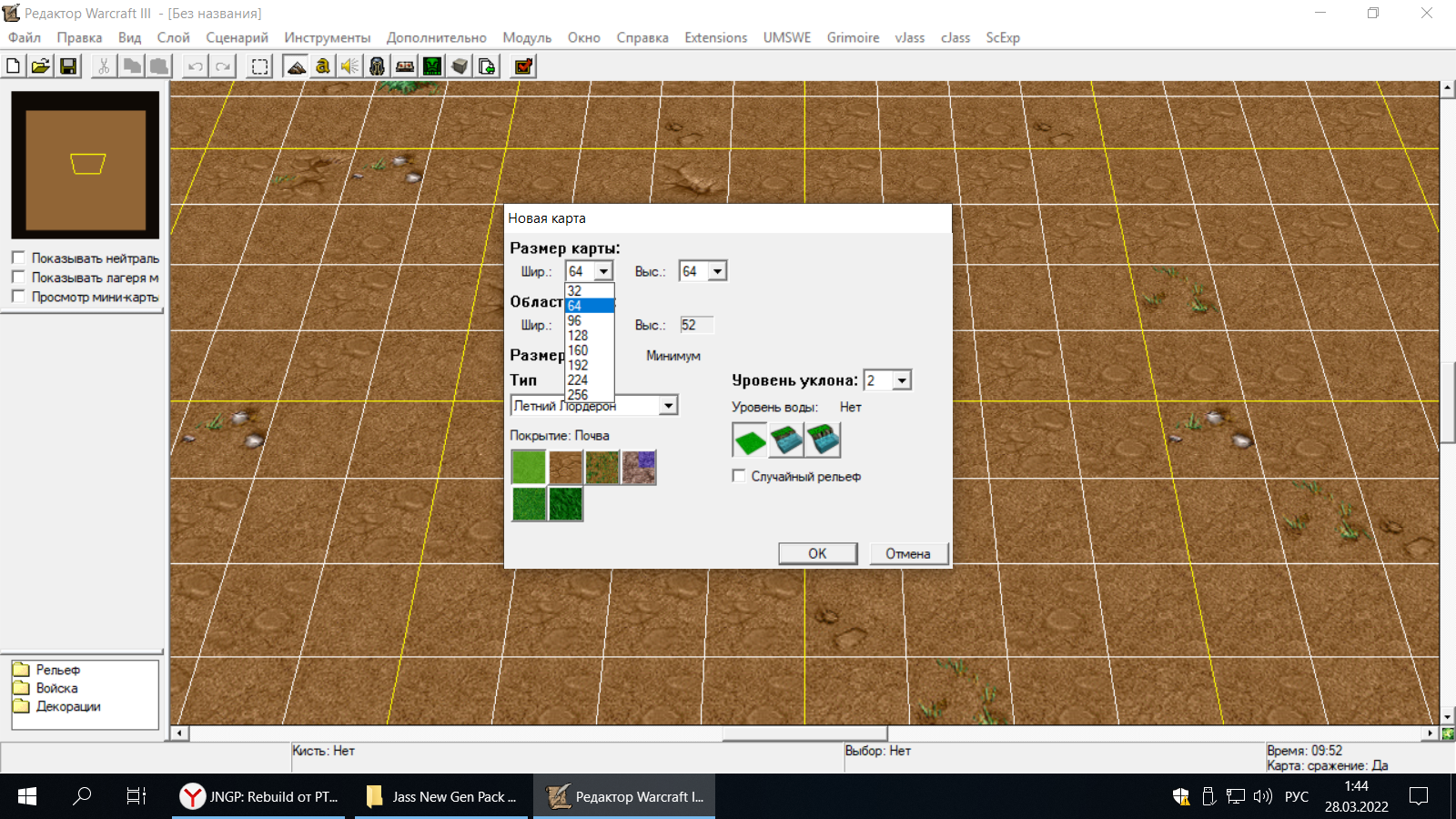Open the UMSWE menu
Viewport: 1456px width, 819px height.
tap(787, 37)
